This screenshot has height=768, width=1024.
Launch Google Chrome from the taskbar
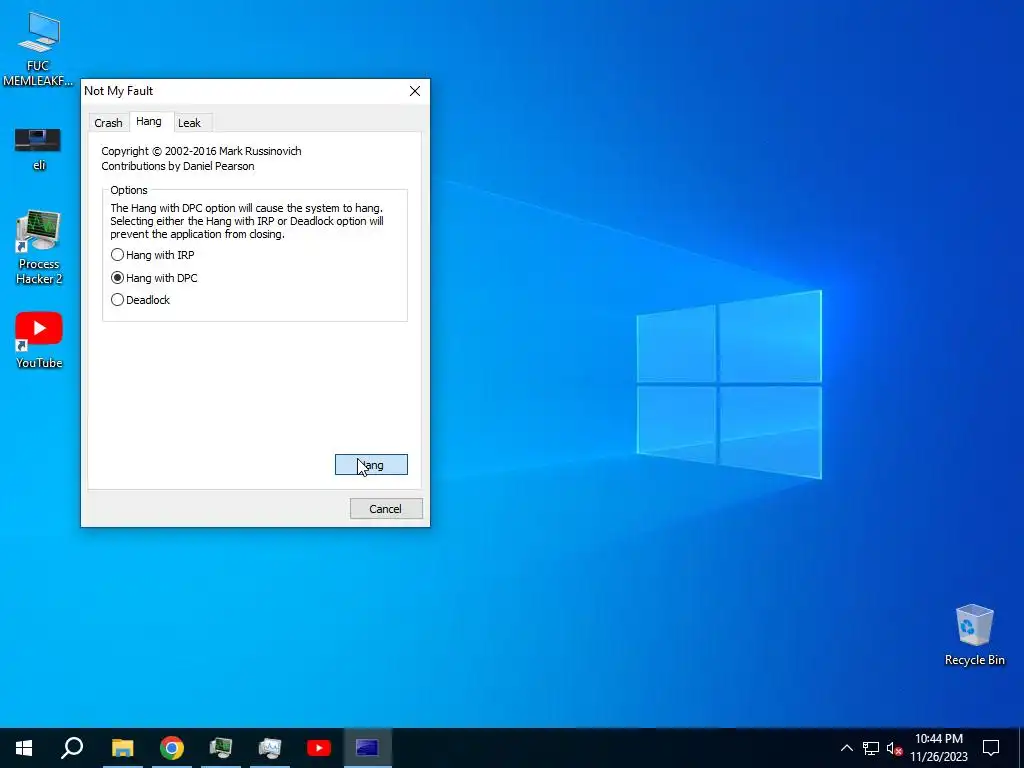pos(172,748)
